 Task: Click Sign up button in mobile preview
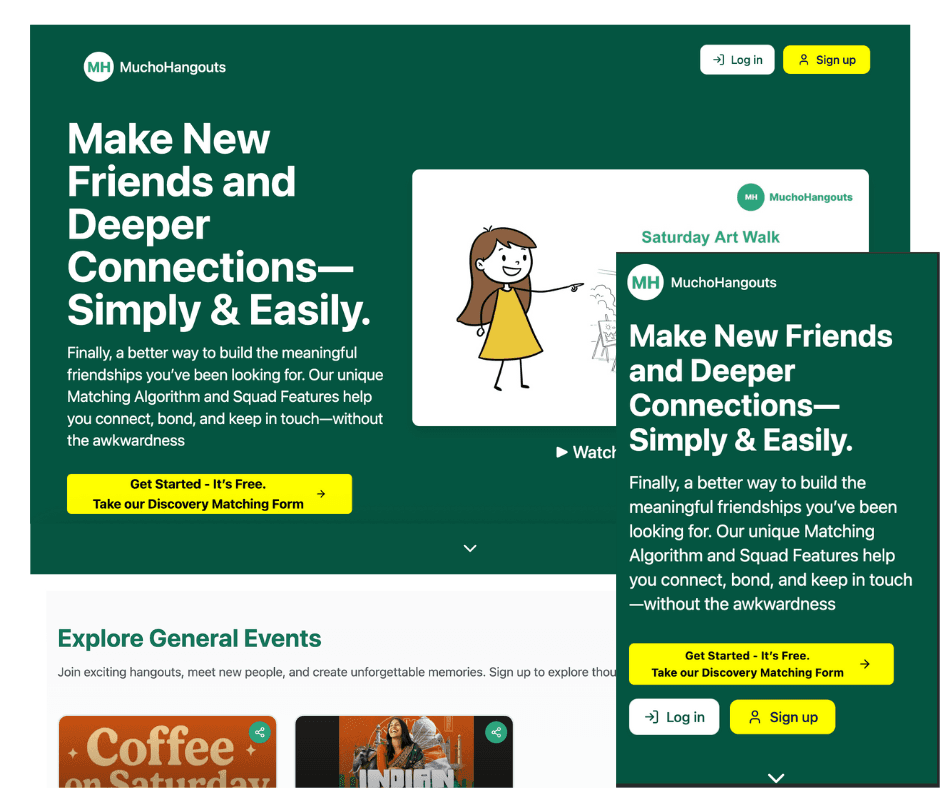tap(782, 717)
